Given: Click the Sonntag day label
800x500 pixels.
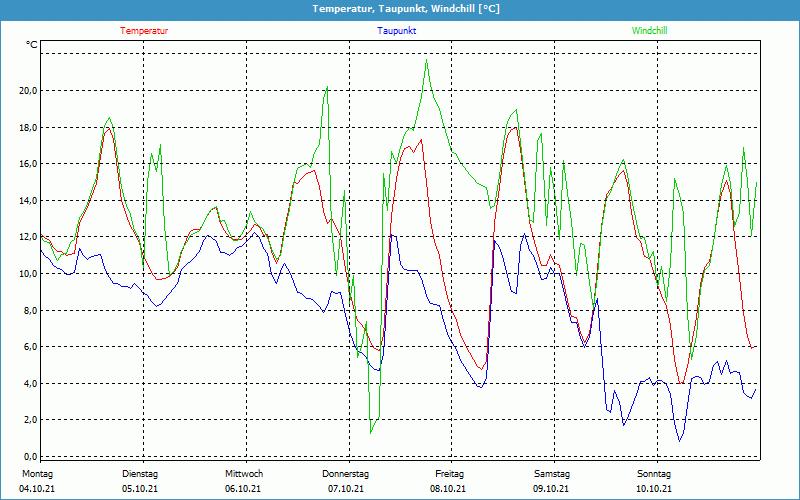Looking at the screenshot, I should click(x=654, y=474).
